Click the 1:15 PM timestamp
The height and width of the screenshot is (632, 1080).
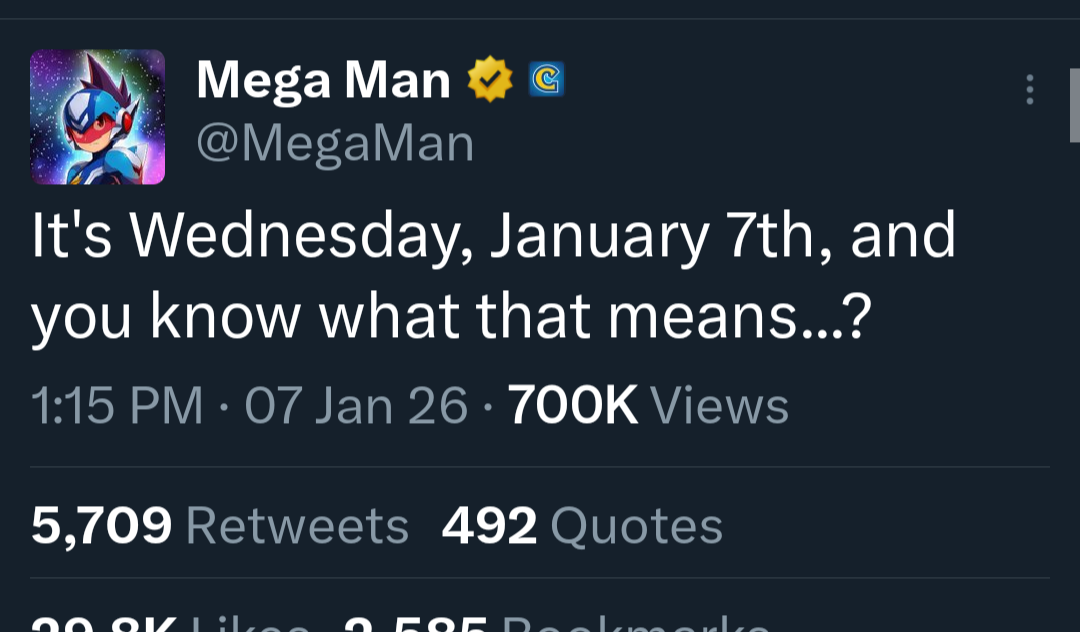pyautogui.click(x=117, y=407)
